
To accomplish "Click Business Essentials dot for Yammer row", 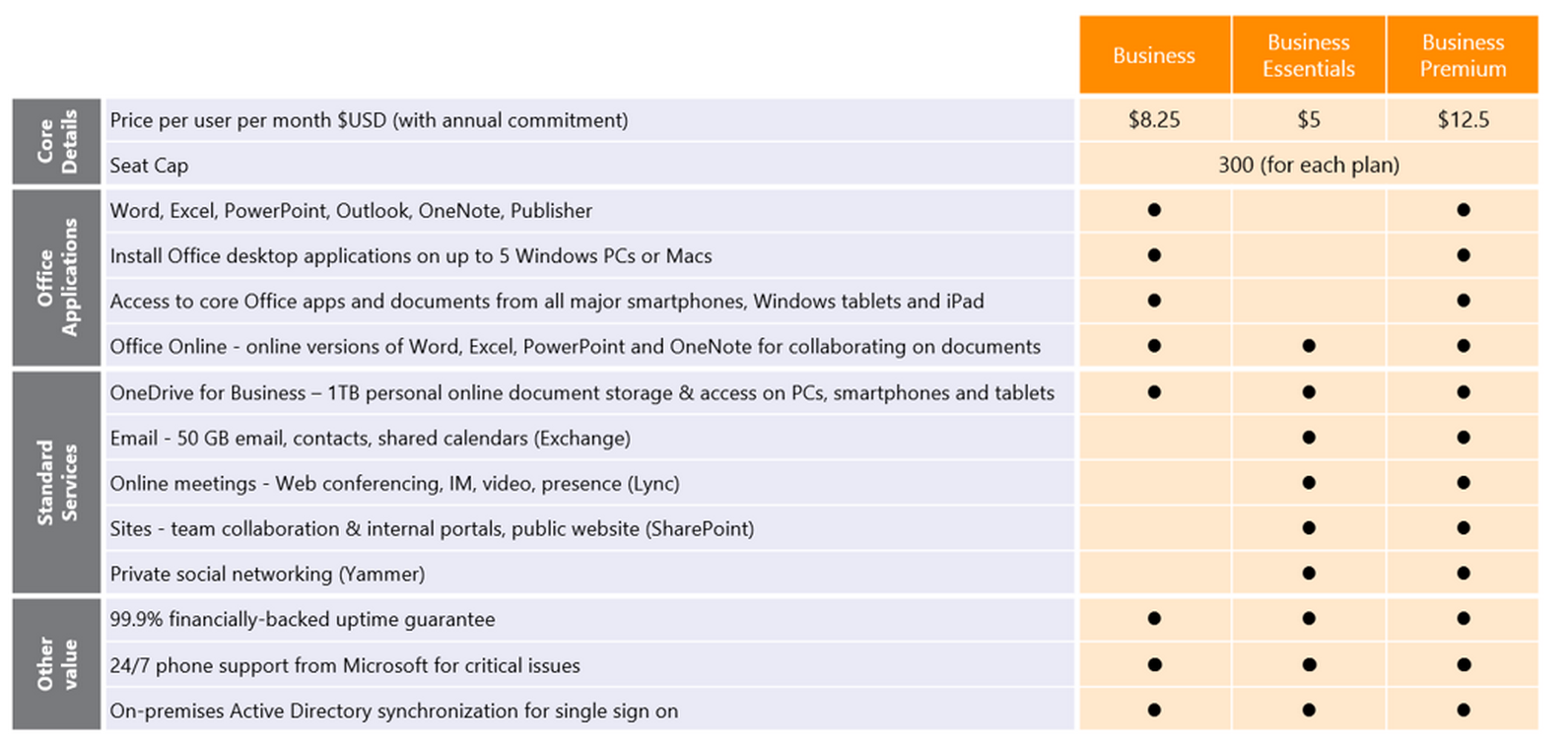I will (x=1309, y=574).
